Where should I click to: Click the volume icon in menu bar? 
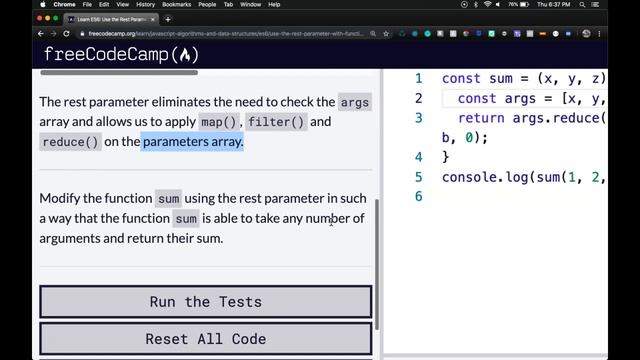[498, 4]
